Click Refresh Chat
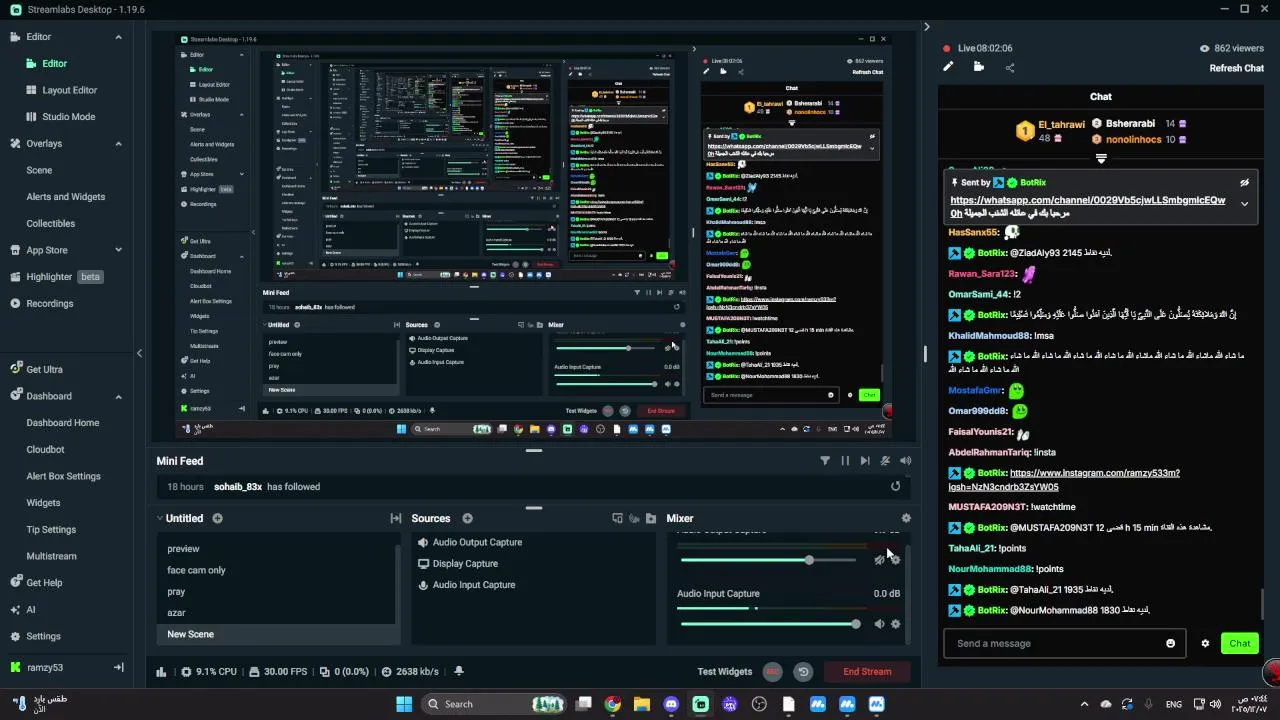The width and height of the screenshot is (1280, 720). pyautogui.click(x=1237, y=68)
